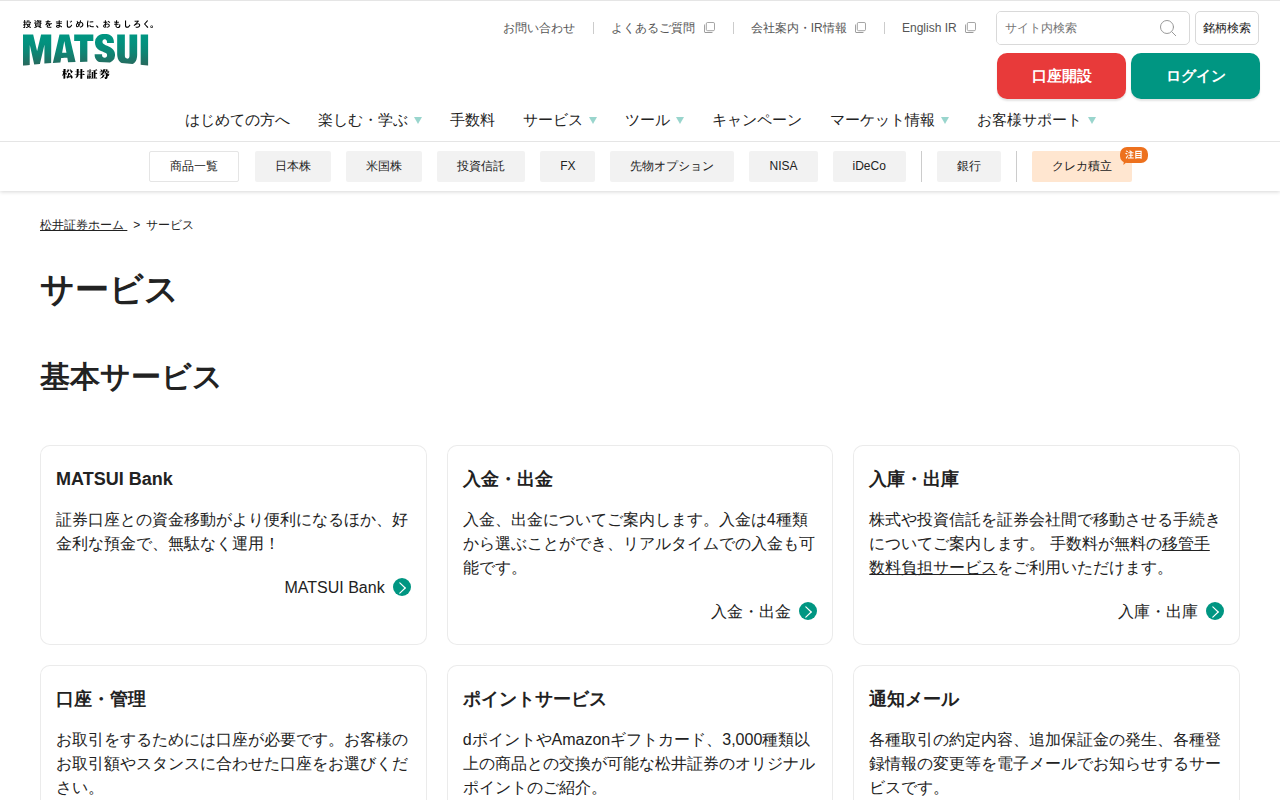The width and height of the screenshot is (1280, 800).
Task: Click the 通知メール card heading
Action: pos(914,699)
